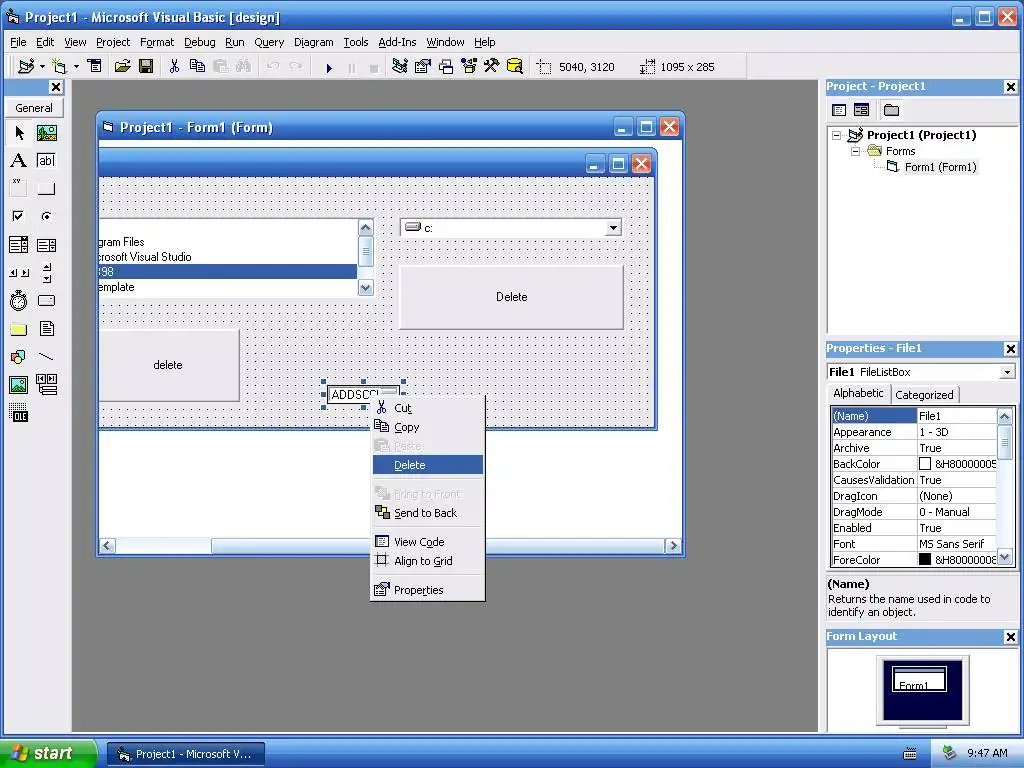Click the Find binoculars toolbar icon
Screen dimensions: 1024x768
click(x=243, y=66)
